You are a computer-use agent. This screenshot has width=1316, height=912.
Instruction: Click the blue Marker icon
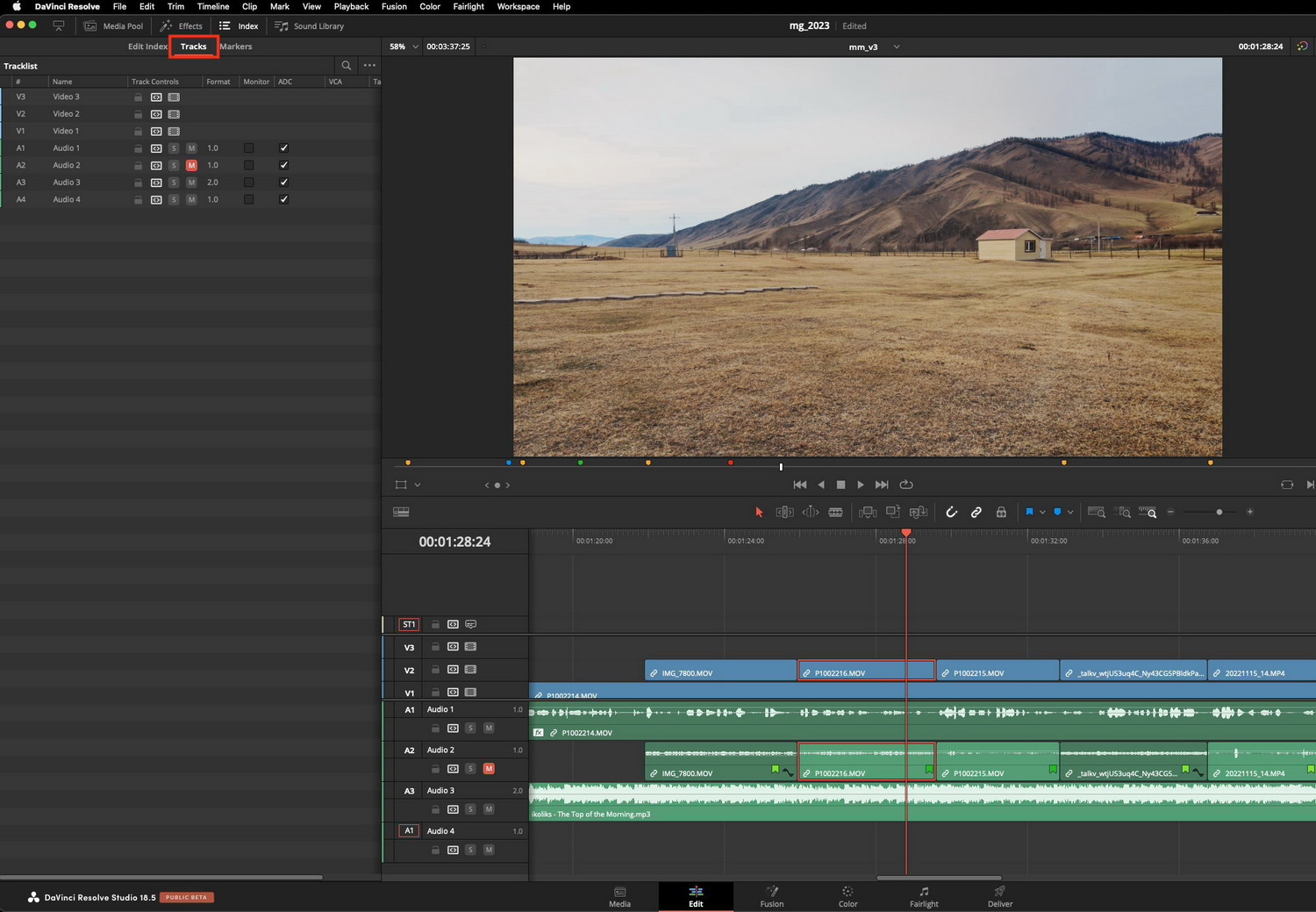tap(1057, 512)
